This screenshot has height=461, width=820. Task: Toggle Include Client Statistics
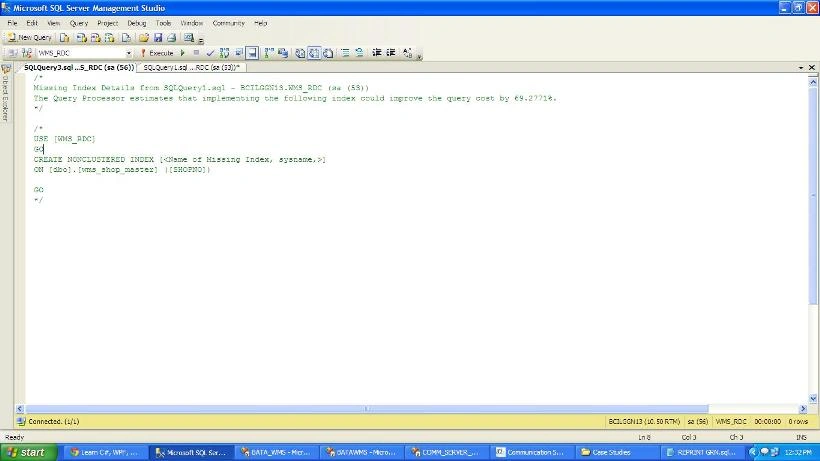[x=283, y=53]
